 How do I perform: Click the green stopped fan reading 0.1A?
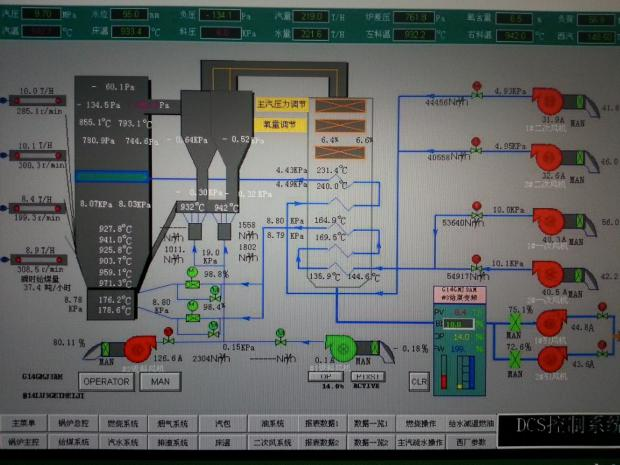coord(341,348)
